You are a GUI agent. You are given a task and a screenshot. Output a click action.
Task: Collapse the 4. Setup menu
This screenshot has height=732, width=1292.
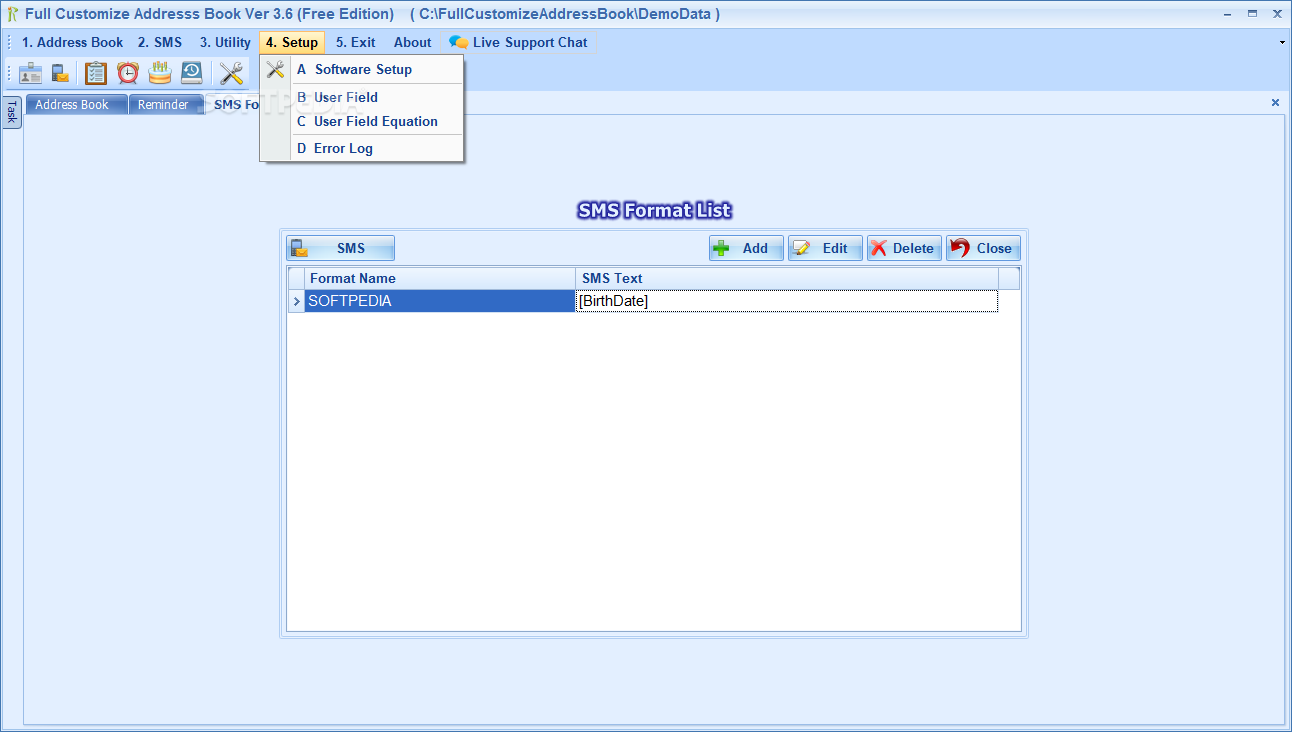tap(292, 42)
